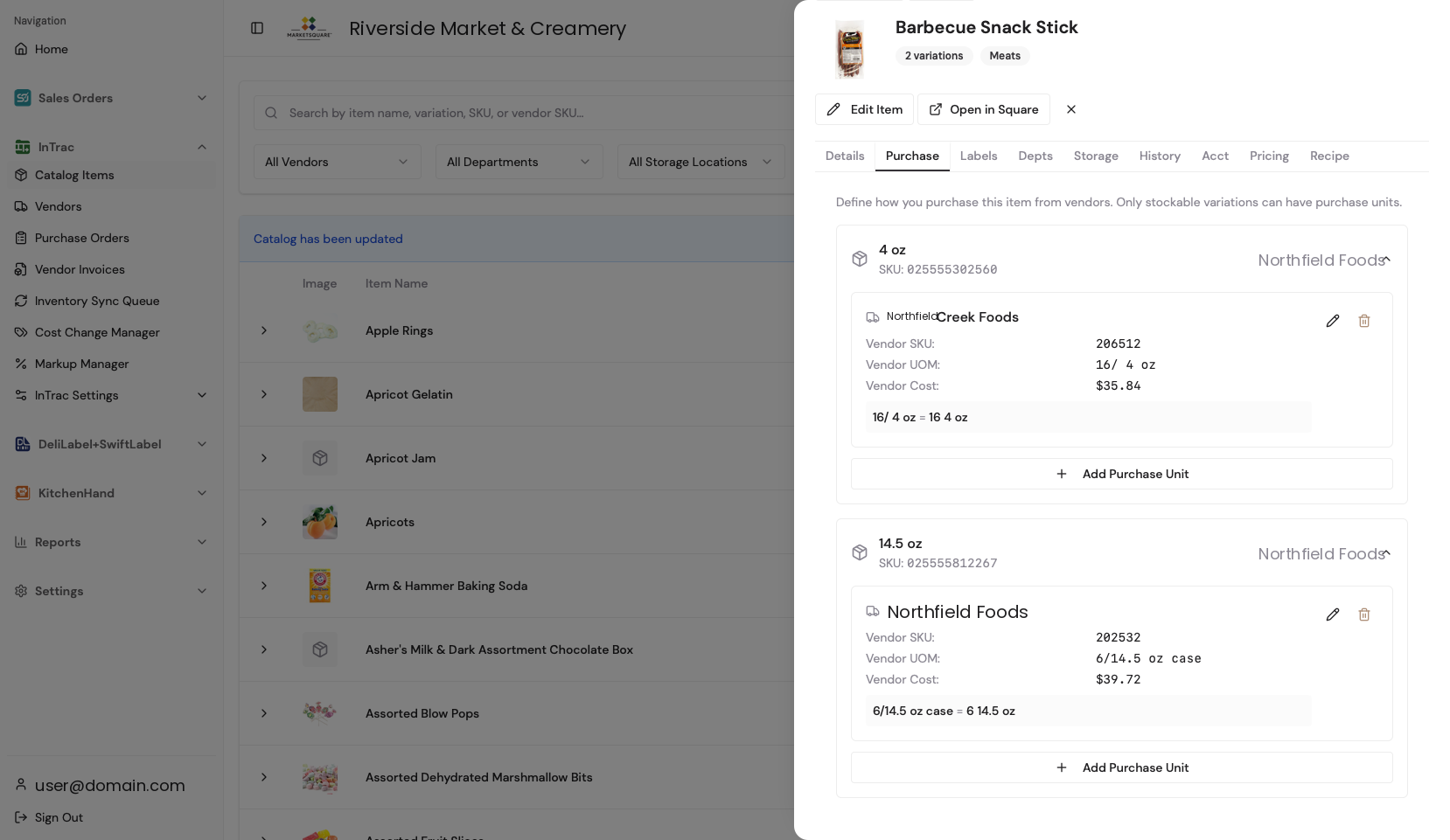This screenshot has height=840, width=1450.
Task: Click the Inventory Sync Queue refresh icon
Action: [x=21, y=301]
